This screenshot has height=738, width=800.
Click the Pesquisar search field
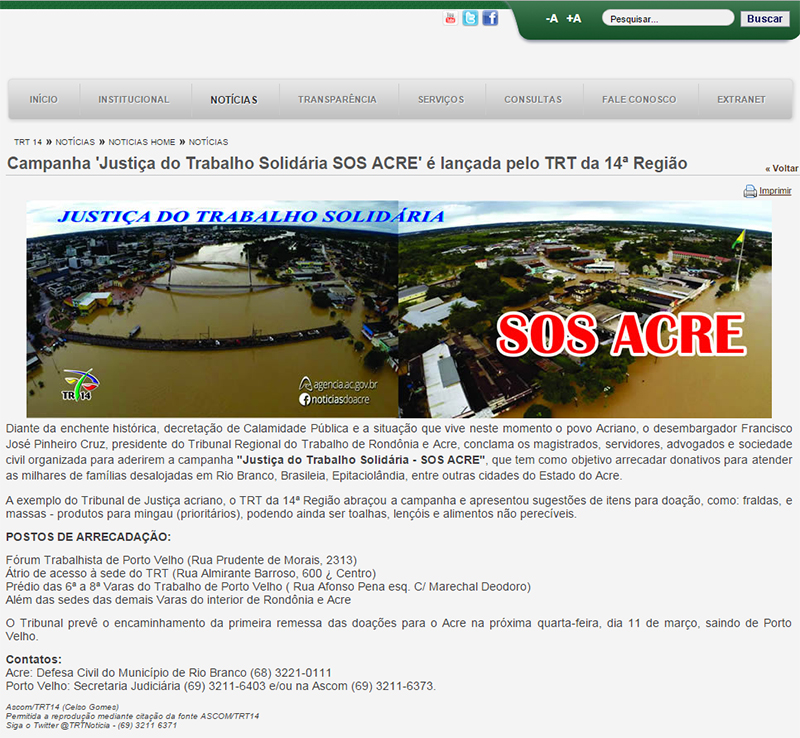665,19
